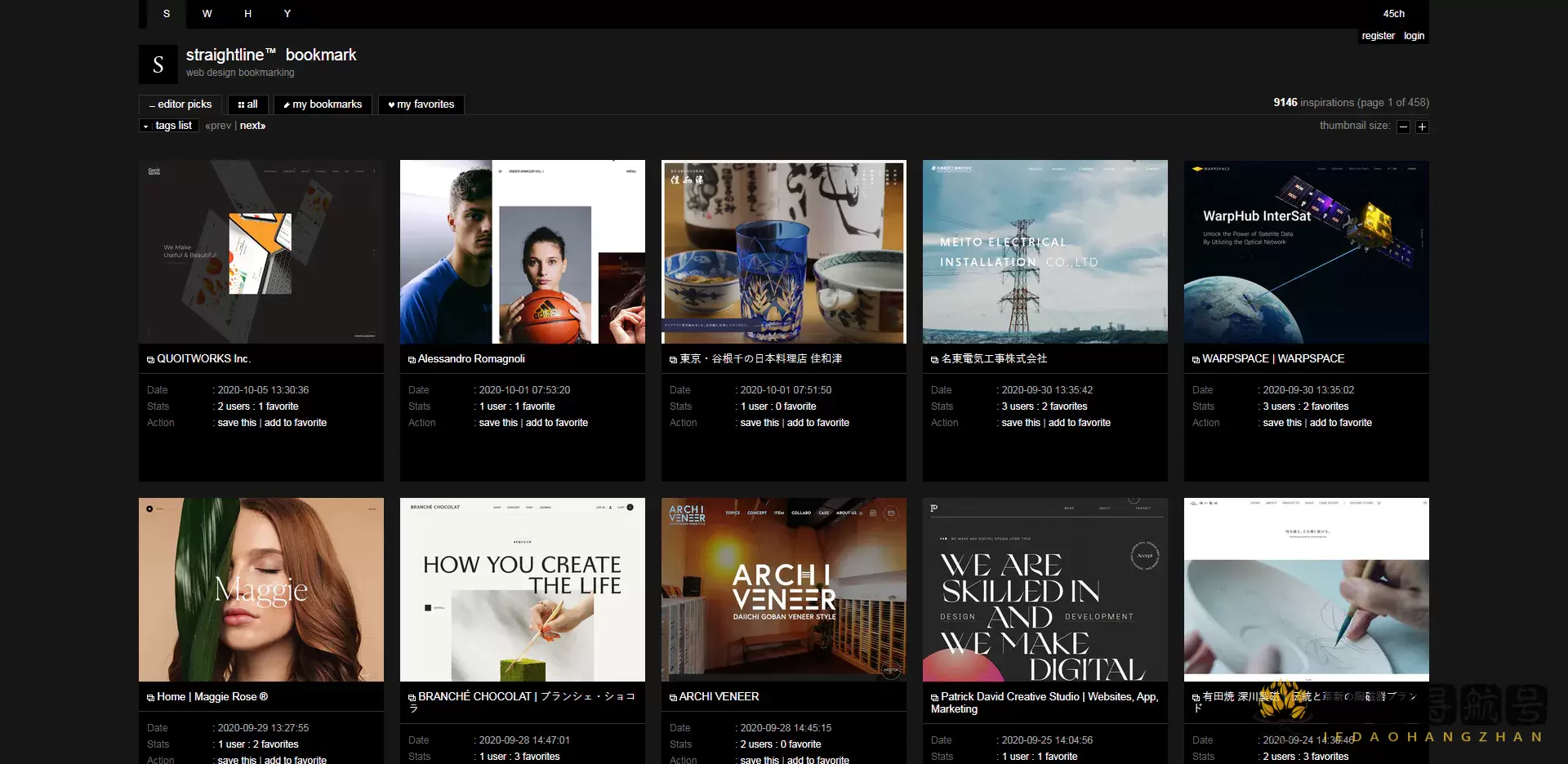1568x764 pixels.
Task: Click link icon beside WARPSPACE title
Action: [1196, 360]
